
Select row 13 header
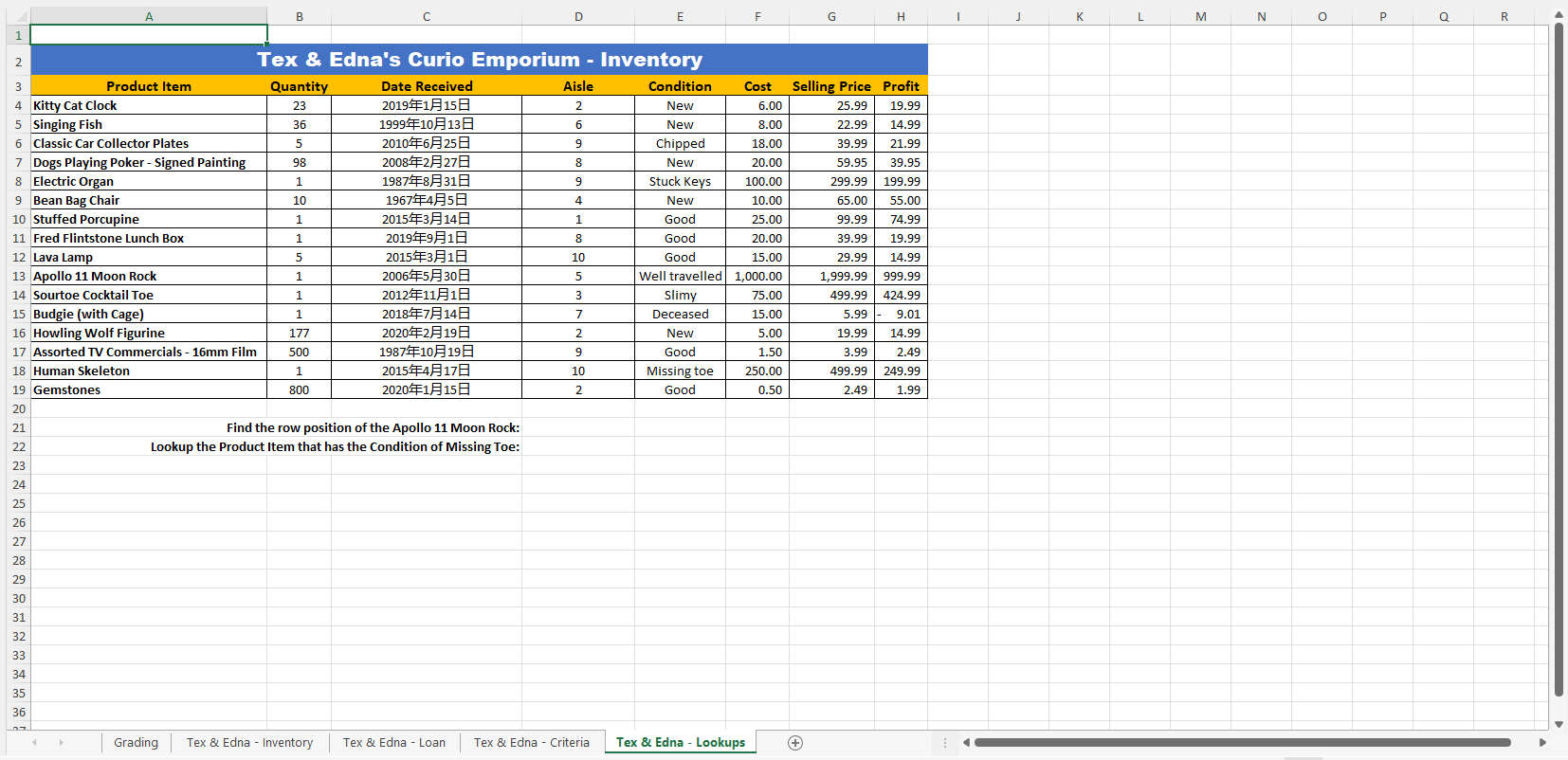click(x=18, y=276)
